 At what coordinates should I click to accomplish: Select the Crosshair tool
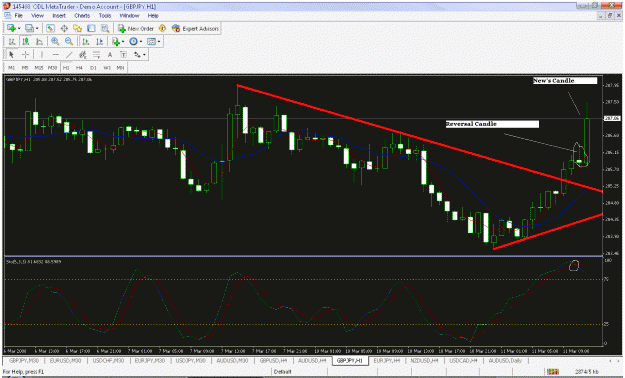coord(25,55)
